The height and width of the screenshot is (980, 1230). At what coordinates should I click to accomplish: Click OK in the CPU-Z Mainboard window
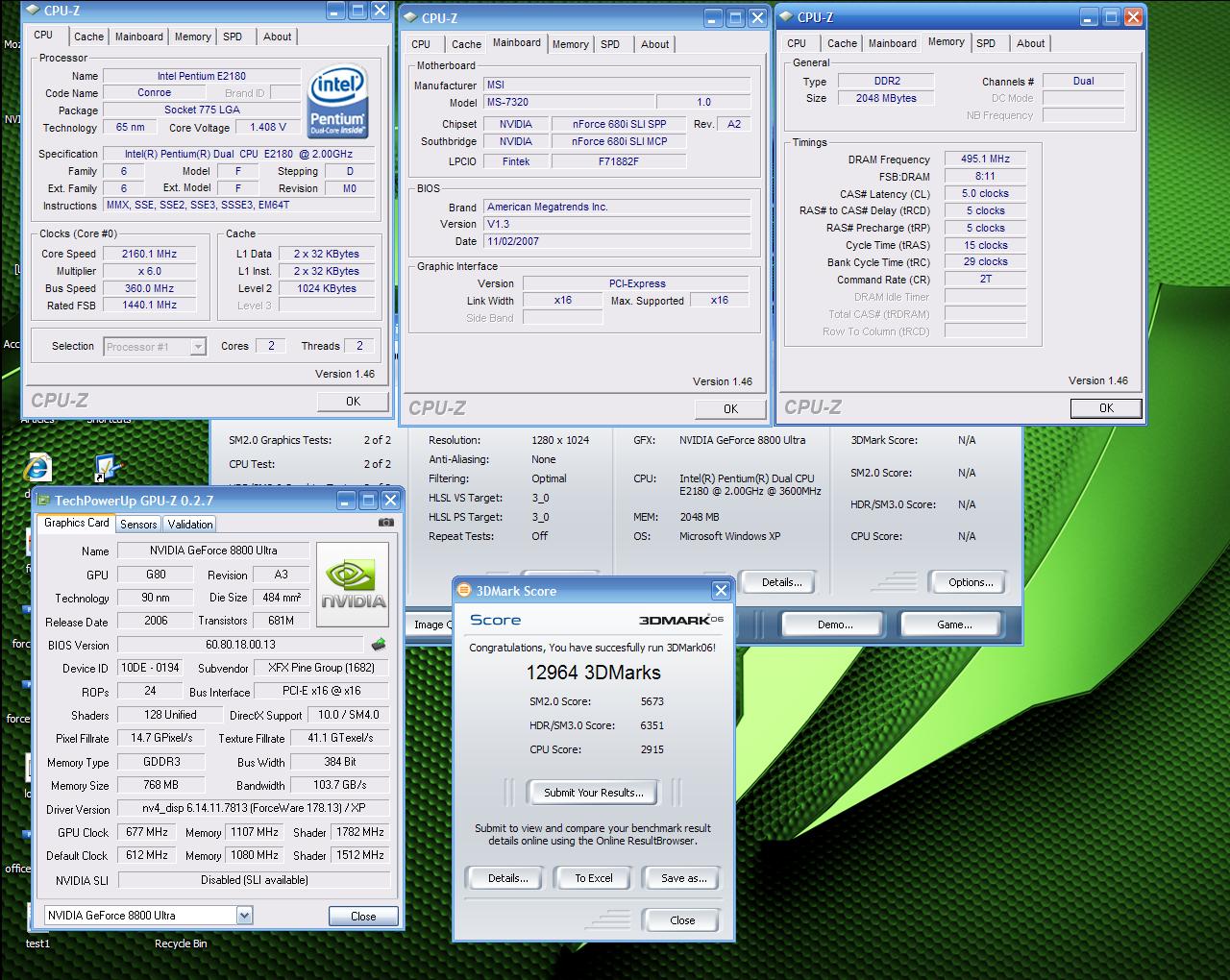(x=730, y=408)
